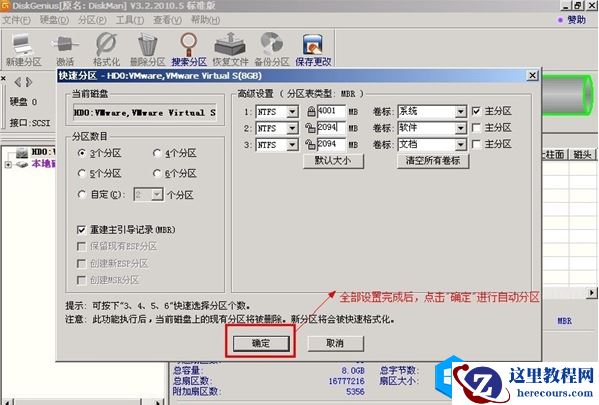Click the 新建分区 toolbar icon
Screen dimensions: 599x405
point(23,50)
